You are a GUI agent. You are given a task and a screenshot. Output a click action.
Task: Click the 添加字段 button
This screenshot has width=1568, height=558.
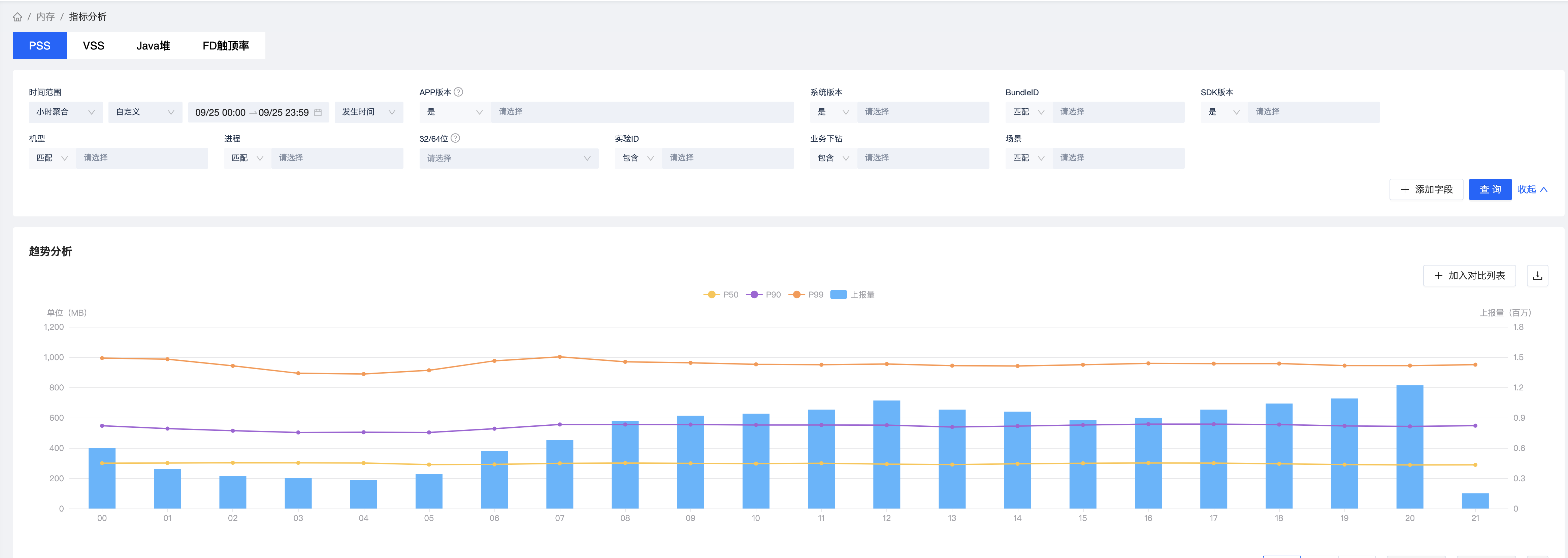click(x=1426, y=189)
